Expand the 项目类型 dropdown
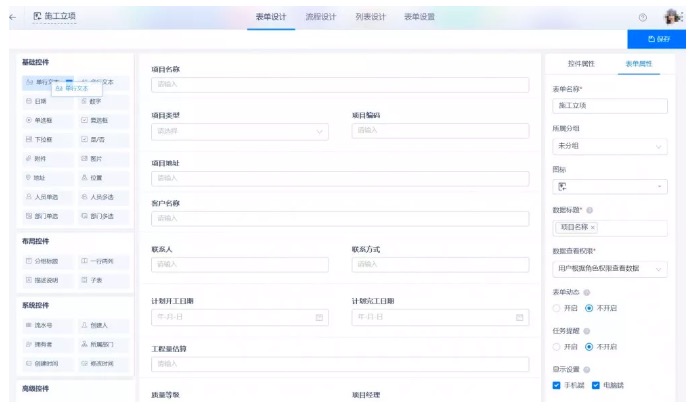This screenshot has width=699, height=409. click(240, 131)
